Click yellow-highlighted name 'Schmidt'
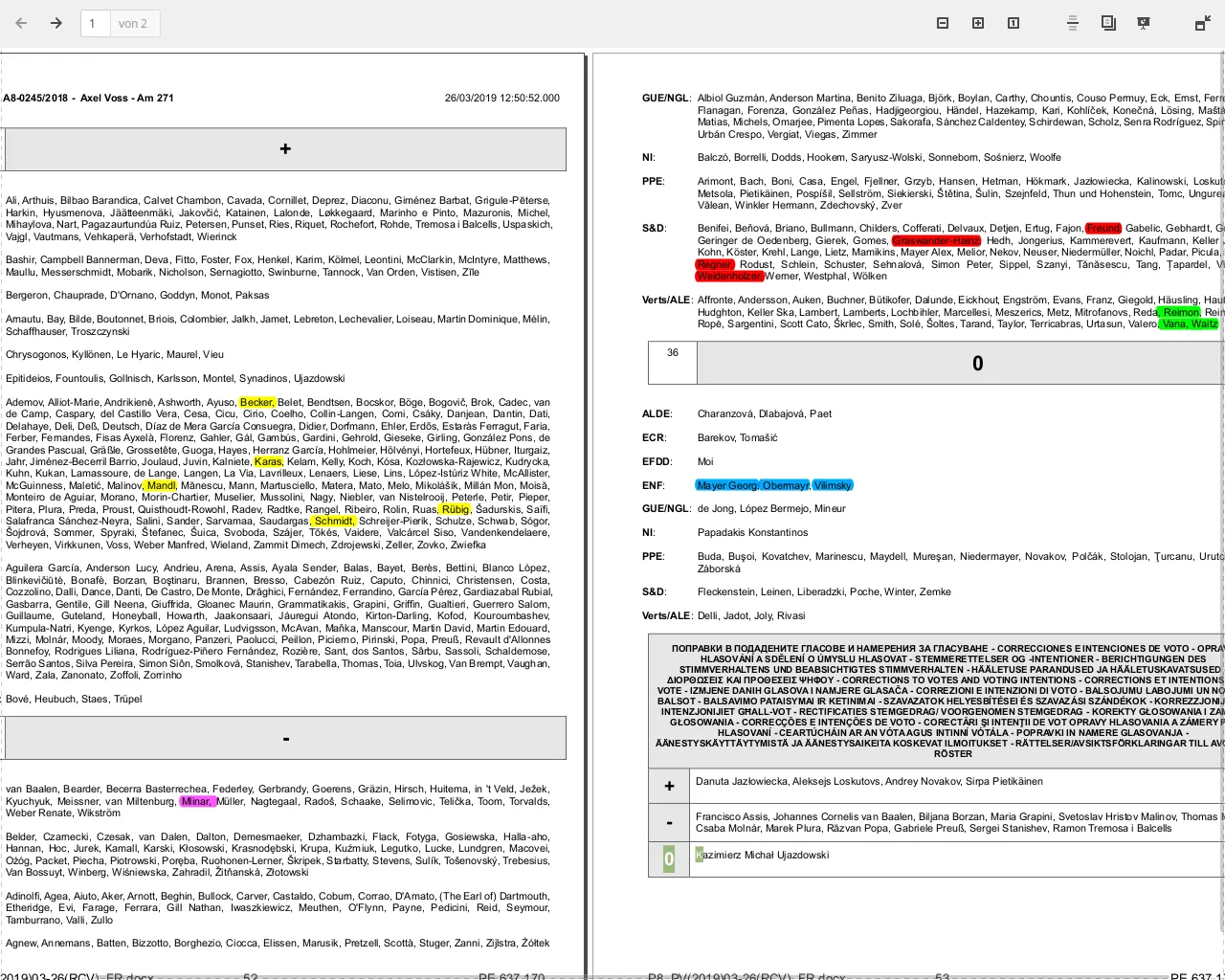 pos(334,522)
